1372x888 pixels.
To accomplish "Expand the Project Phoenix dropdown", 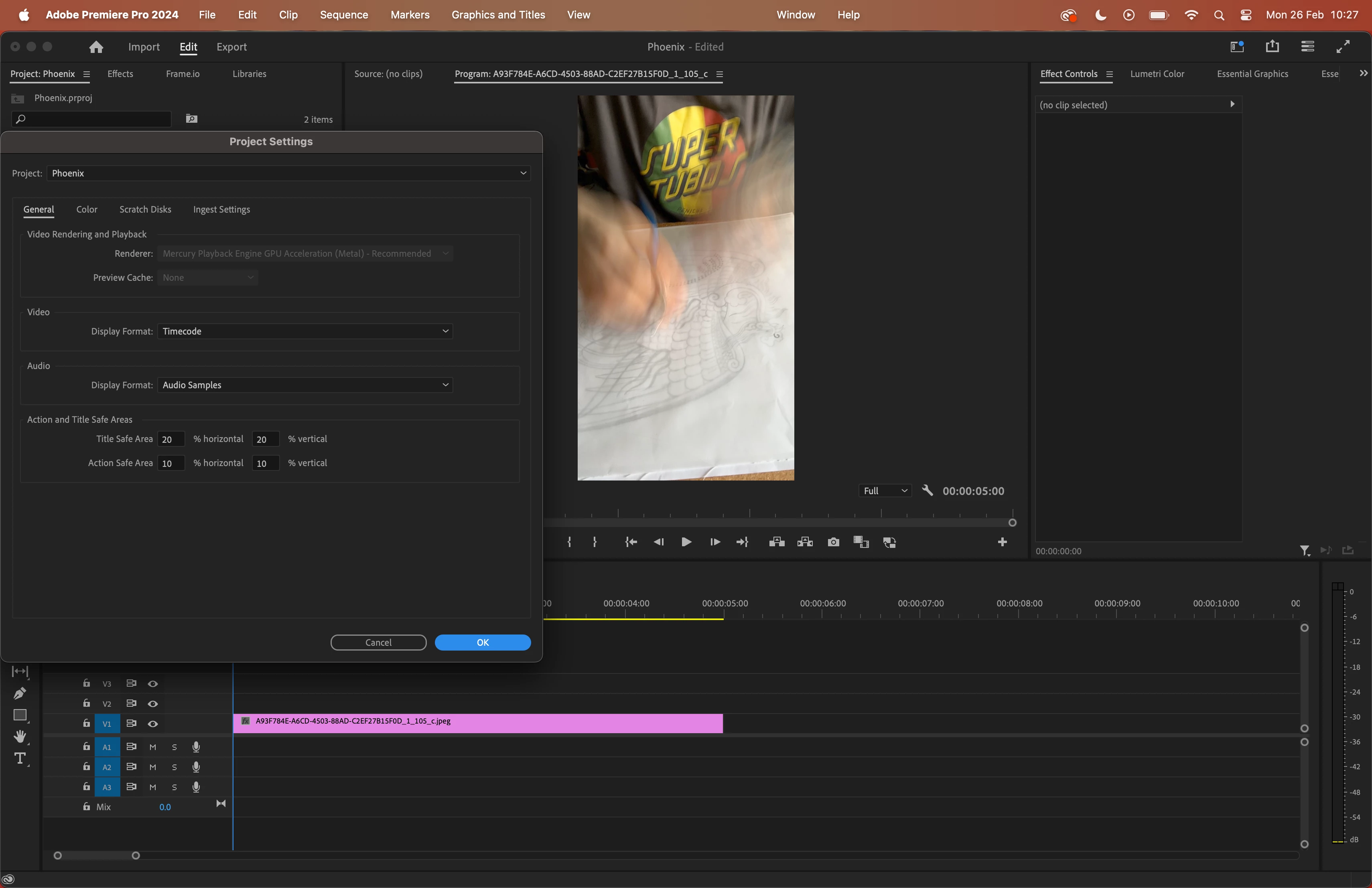I will 288,173.
